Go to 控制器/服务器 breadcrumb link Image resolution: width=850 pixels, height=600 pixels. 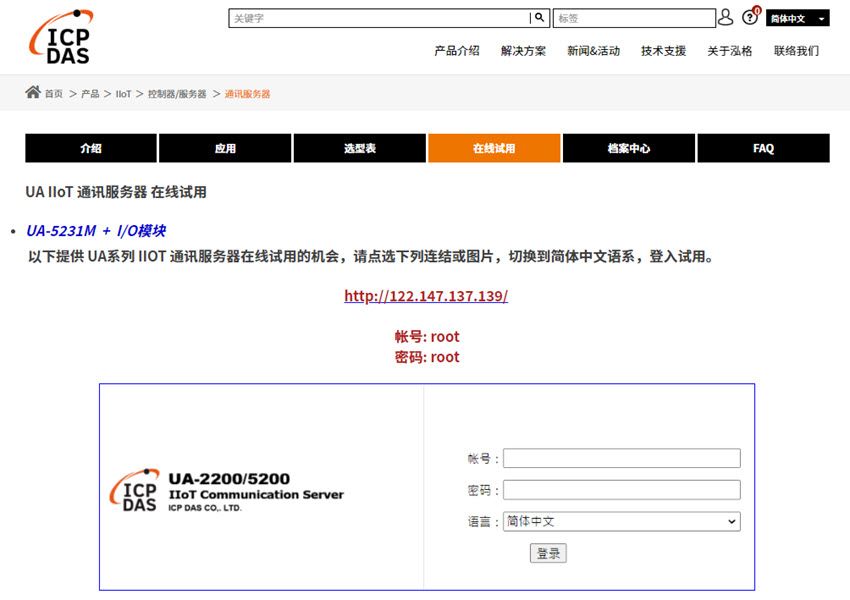[177, 94]
